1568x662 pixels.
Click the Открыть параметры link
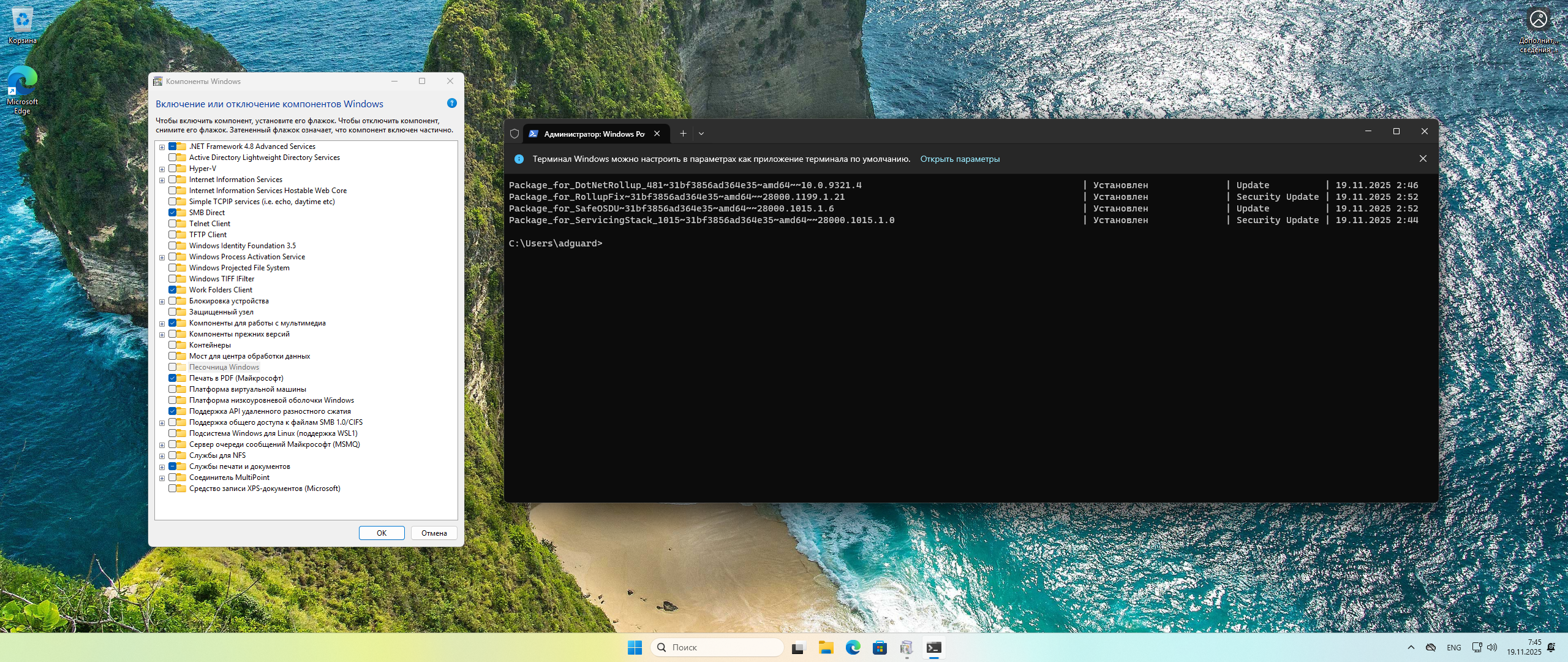tap(959, 159)
